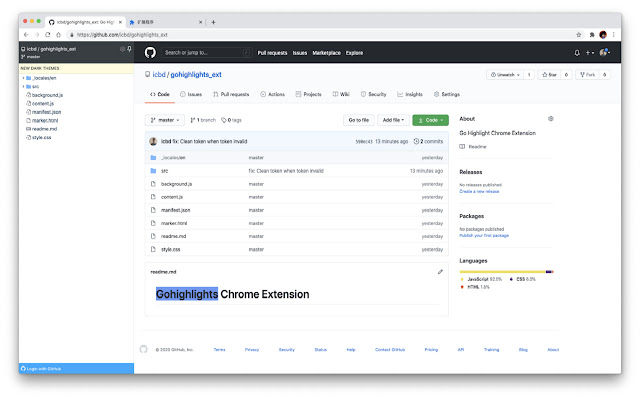Open the Unwatch dropdown

tap(505, 75)
